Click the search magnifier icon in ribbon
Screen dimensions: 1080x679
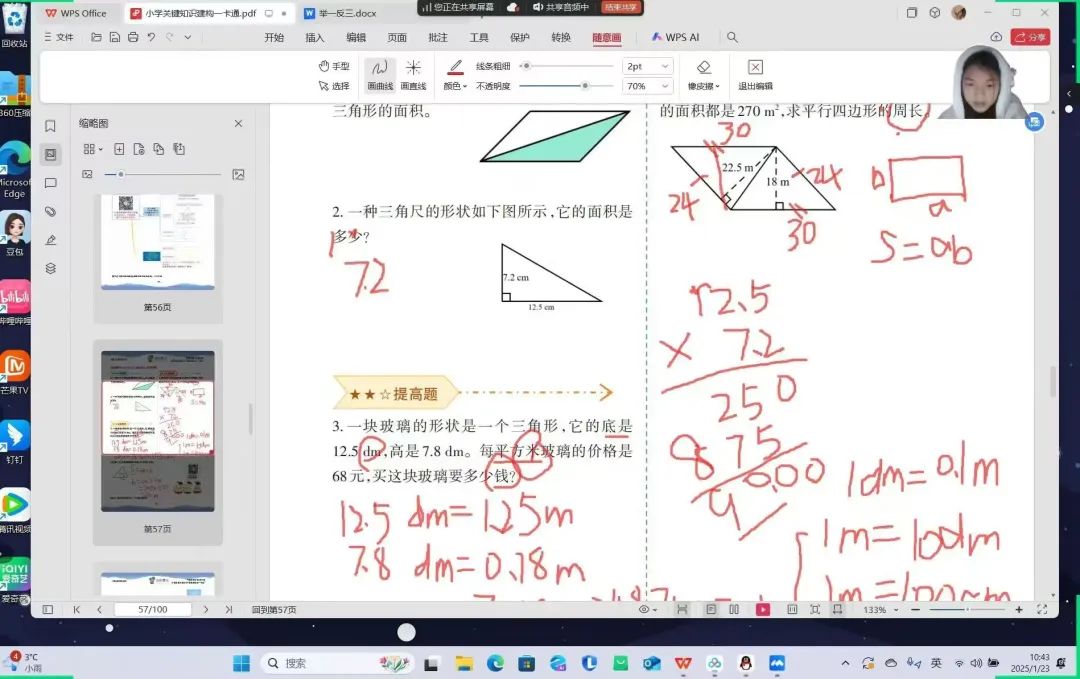[732, 38]
